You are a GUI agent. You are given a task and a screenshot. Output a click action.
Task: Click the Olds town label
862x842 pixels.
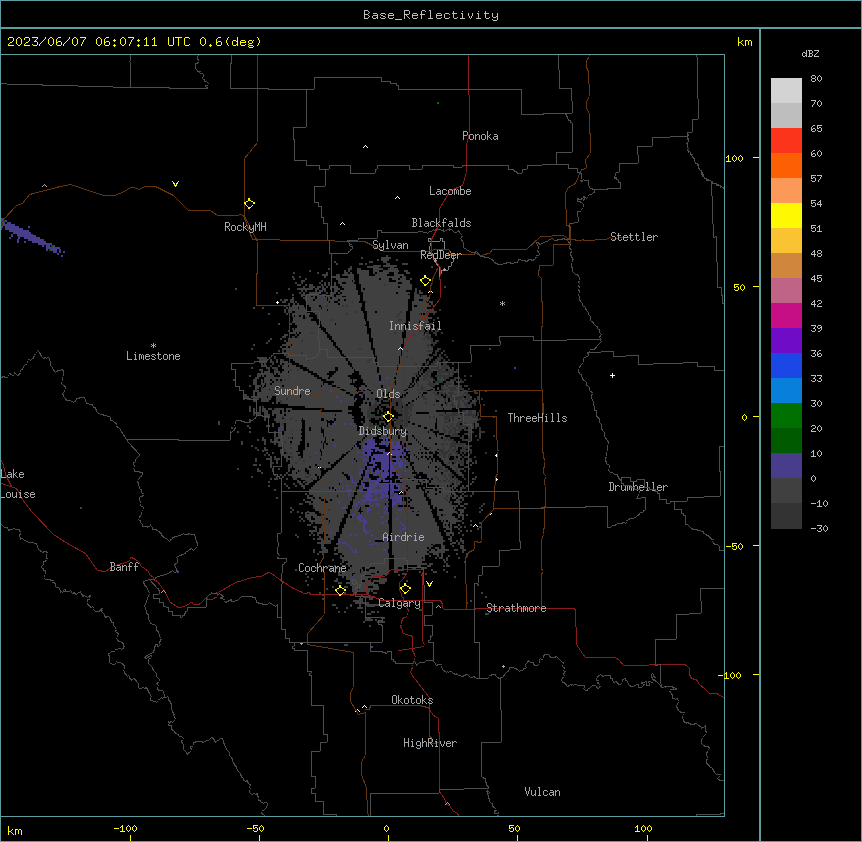coord(388,394)
